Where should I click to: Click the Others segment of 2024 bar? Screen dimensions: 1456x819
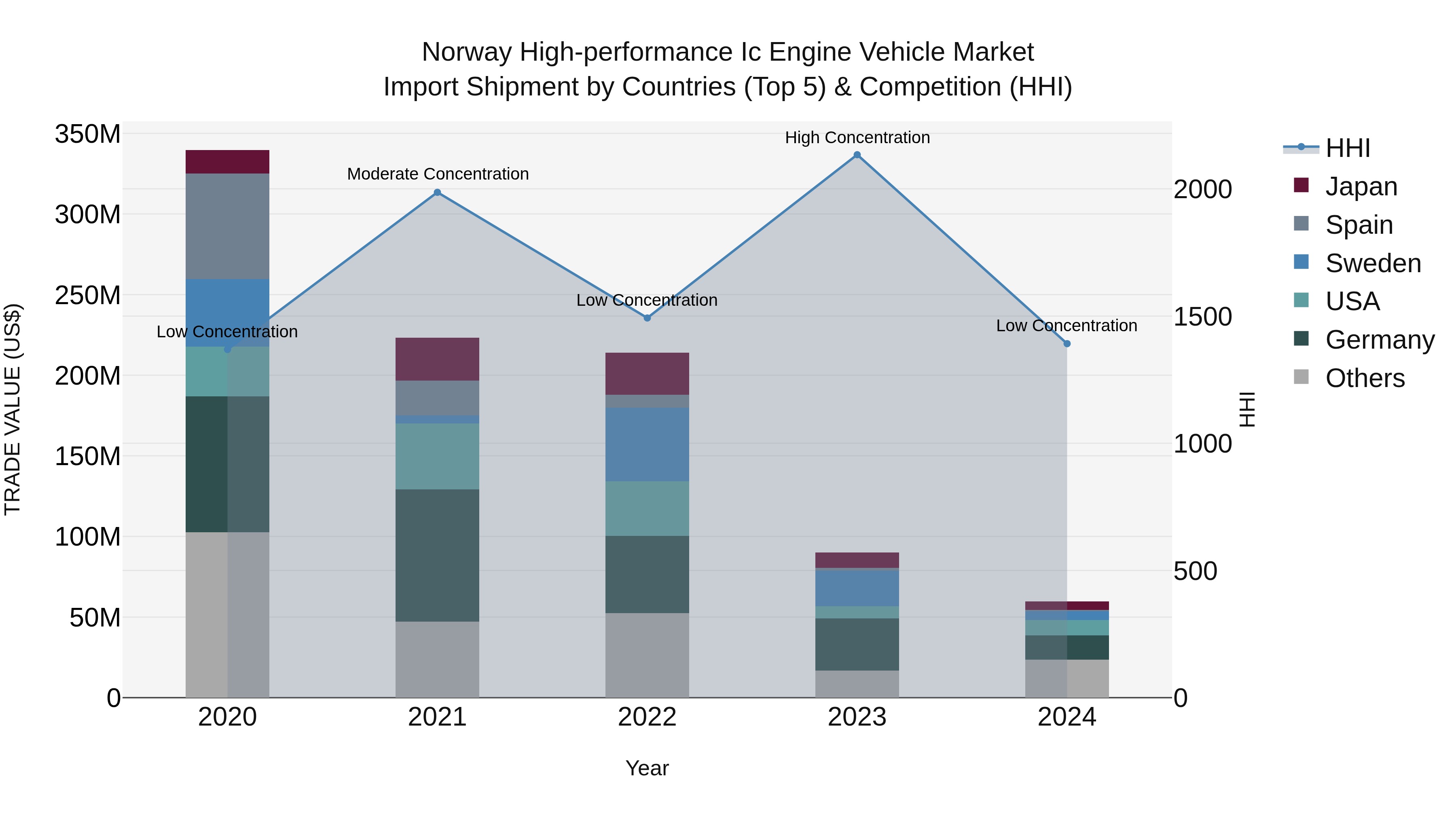[x=1067, y=679]
